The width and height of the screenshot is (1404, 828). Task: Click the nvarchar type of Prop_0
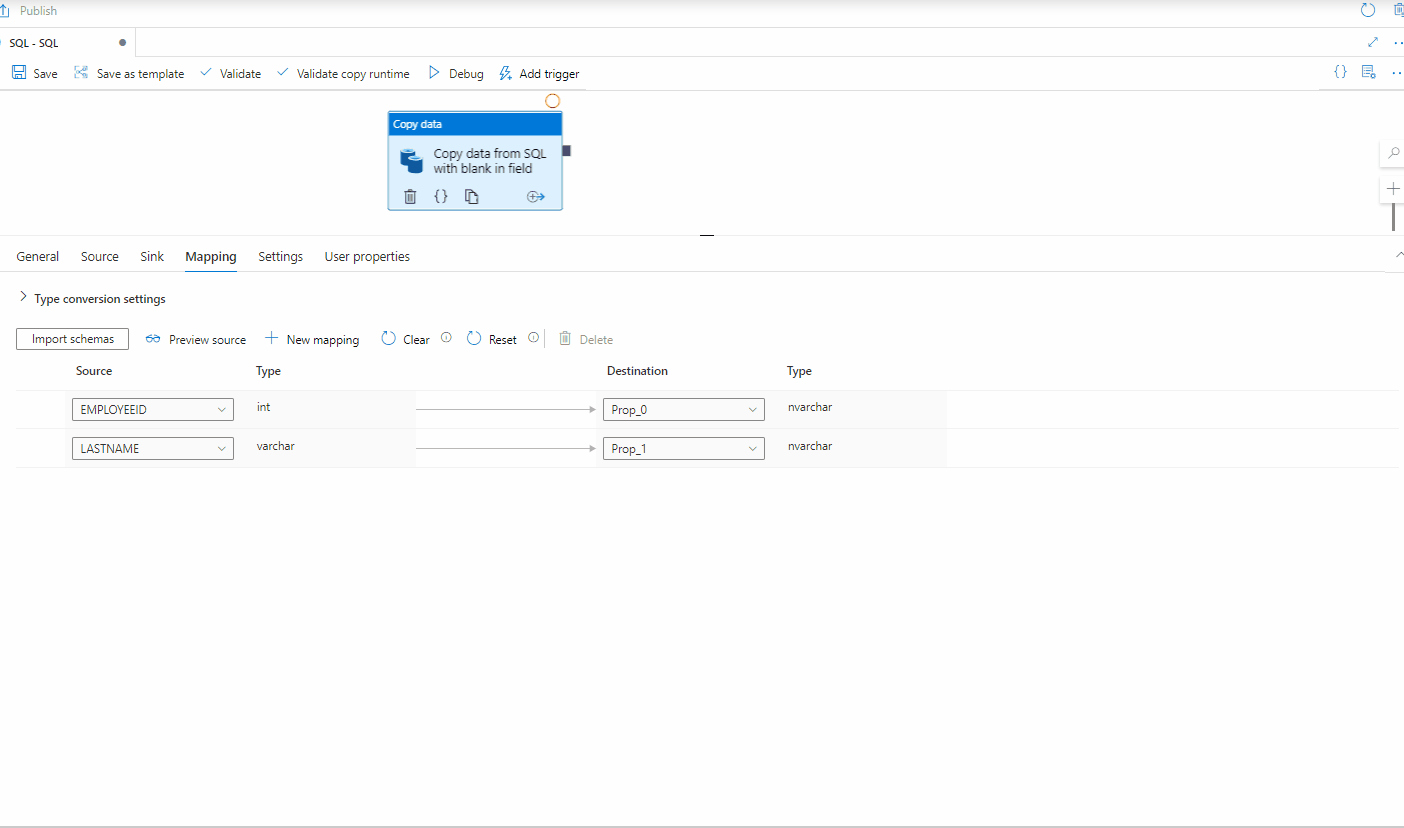pos(810,407)
